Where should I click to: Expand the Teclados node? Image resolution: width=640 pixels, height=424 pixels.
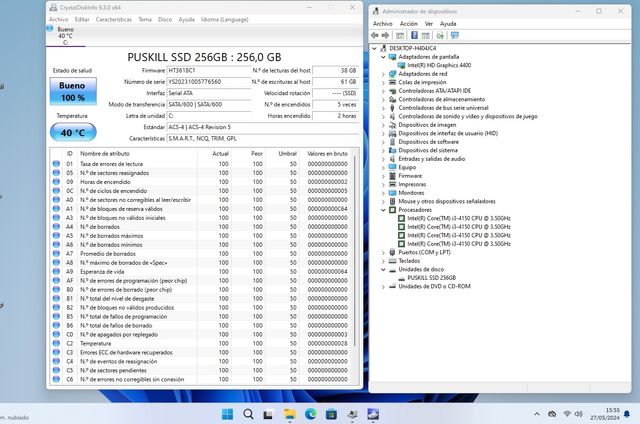pos(383,261)
